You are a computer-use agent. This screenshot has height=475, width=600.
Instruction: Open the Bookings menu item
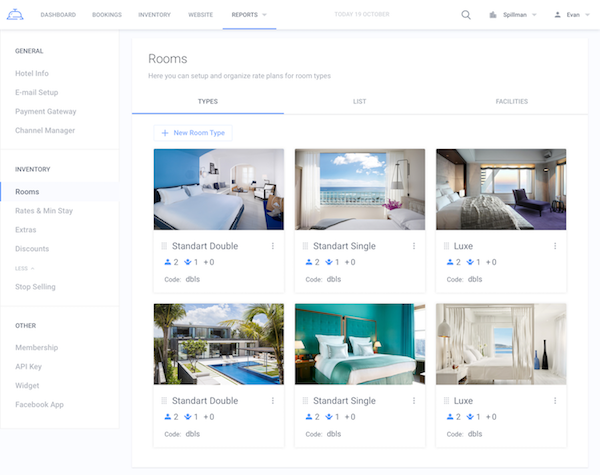pos(107,15)
